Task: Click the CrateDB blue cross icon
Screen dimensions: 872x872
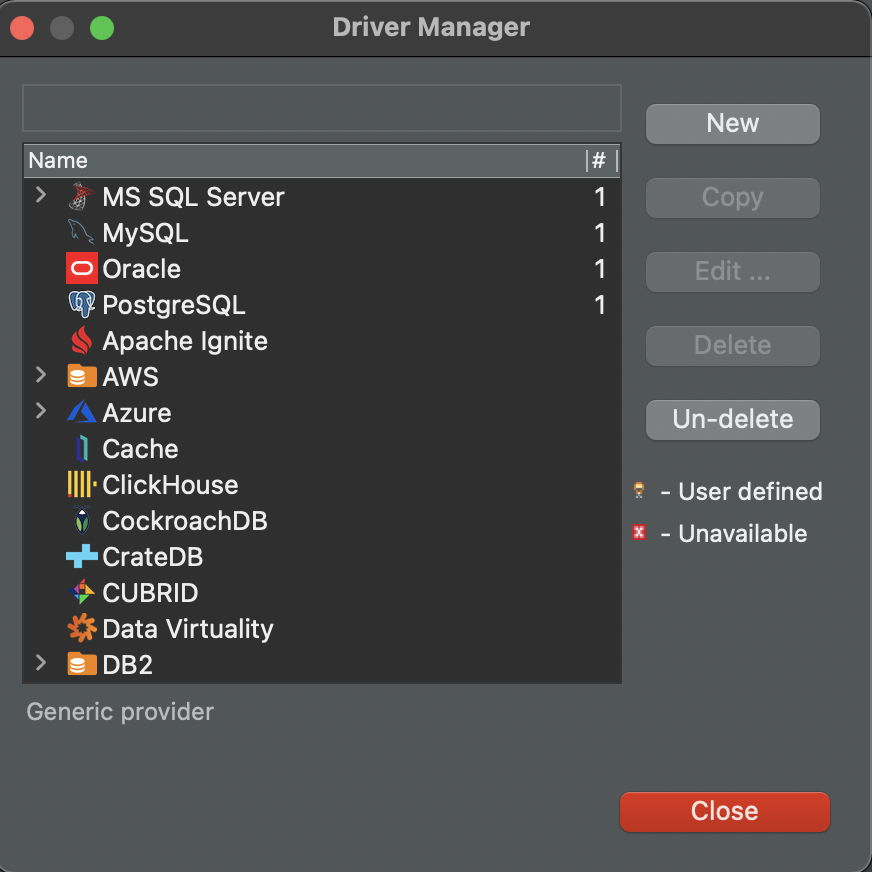Action: coord(81,557)
